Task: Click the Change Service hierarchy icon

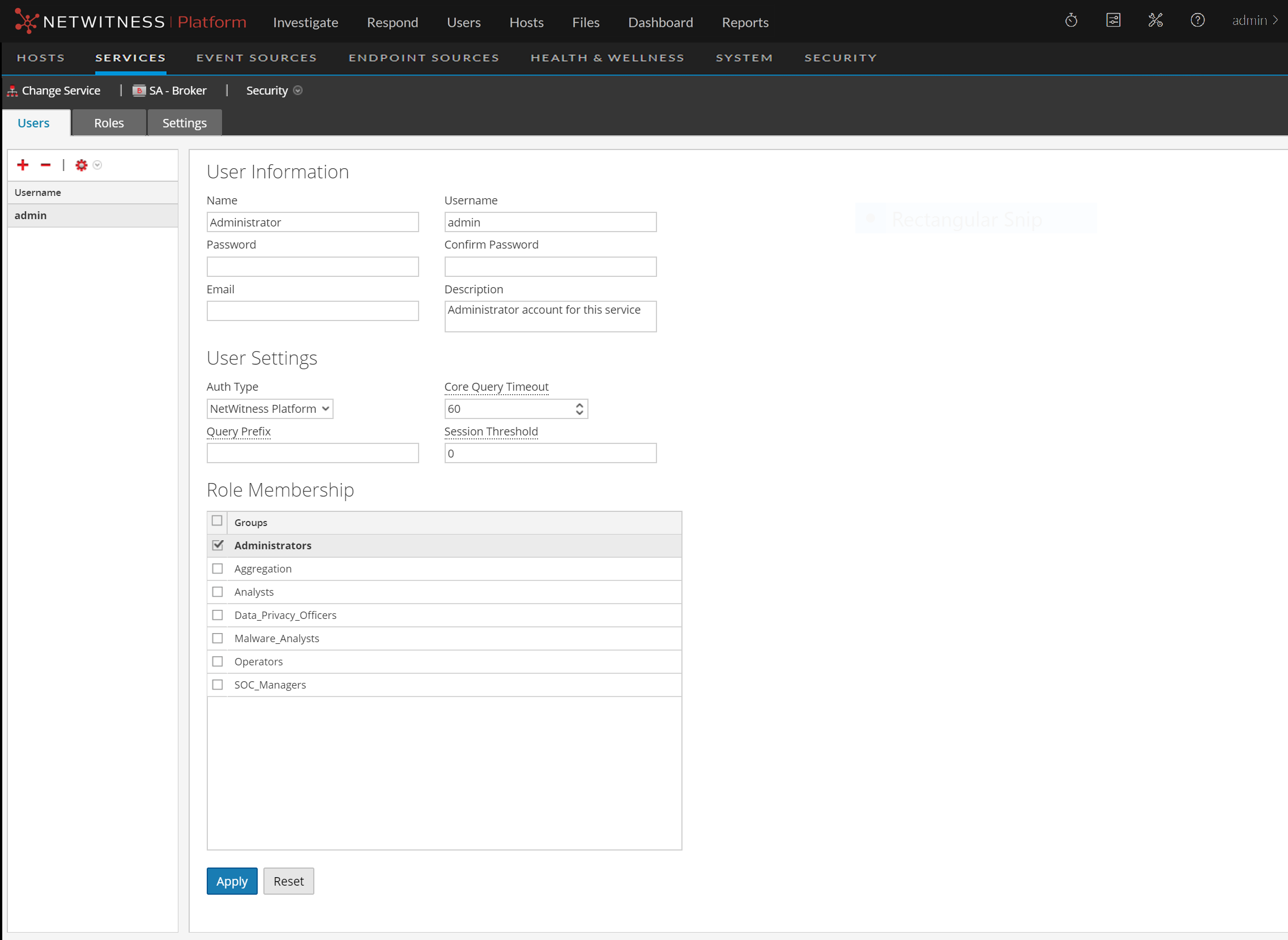Action: tap(12, 91)
